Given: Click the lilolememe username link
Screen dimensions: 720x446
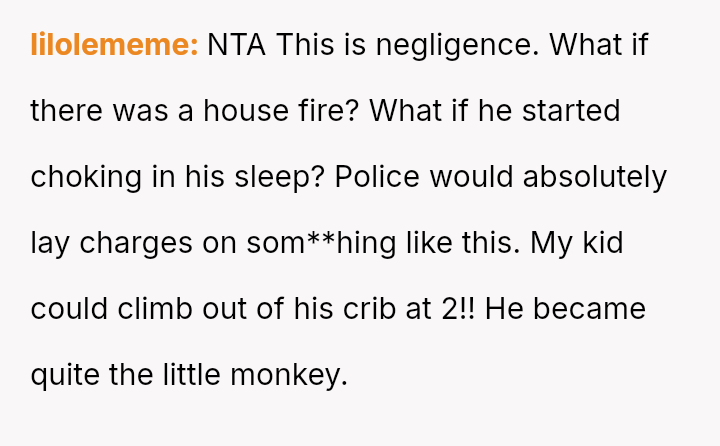Looking at the screenshot, I should tap(114, 45).
